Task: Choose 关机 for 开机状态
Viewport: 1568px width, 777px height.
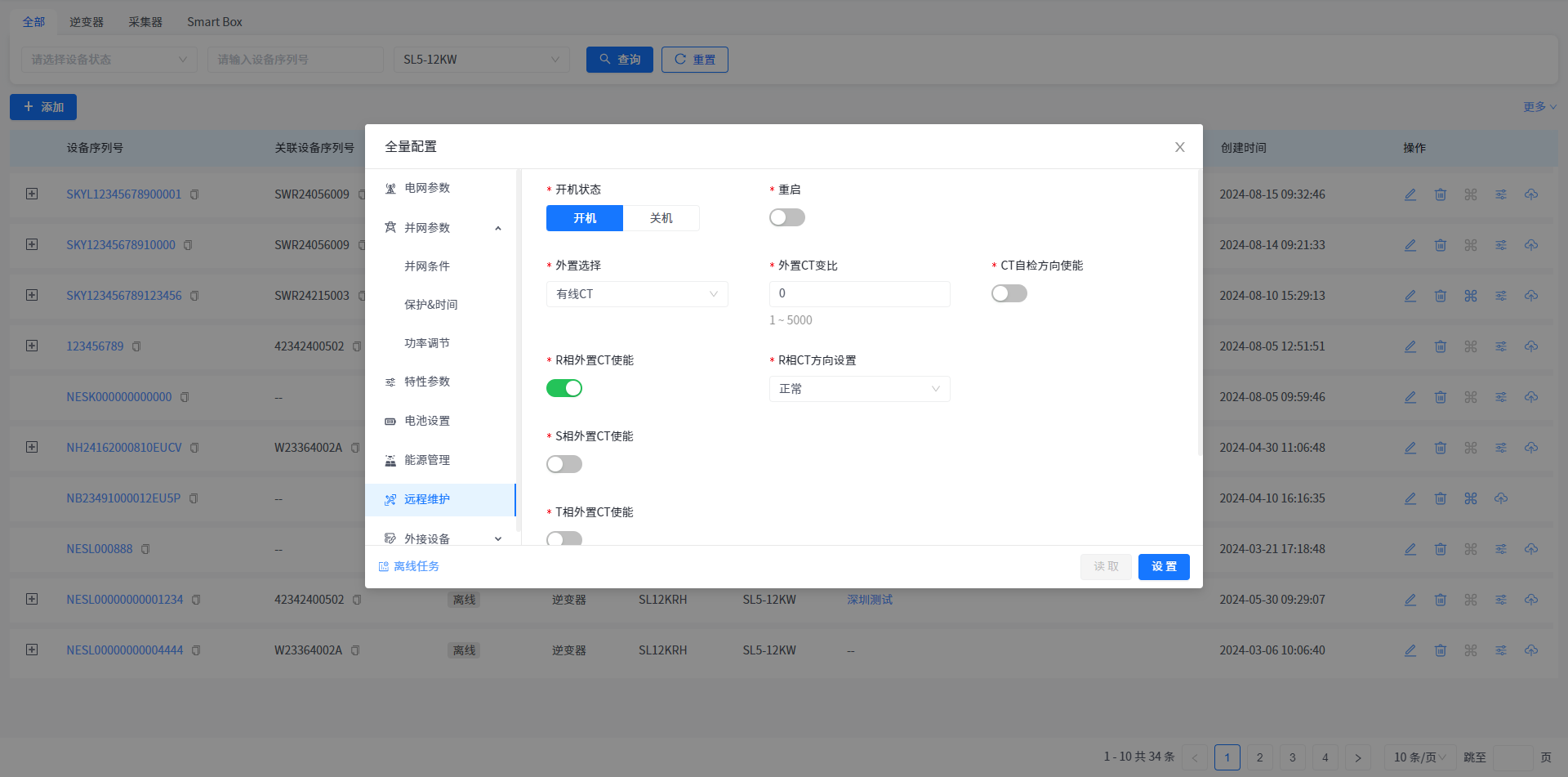Action: 661,218
